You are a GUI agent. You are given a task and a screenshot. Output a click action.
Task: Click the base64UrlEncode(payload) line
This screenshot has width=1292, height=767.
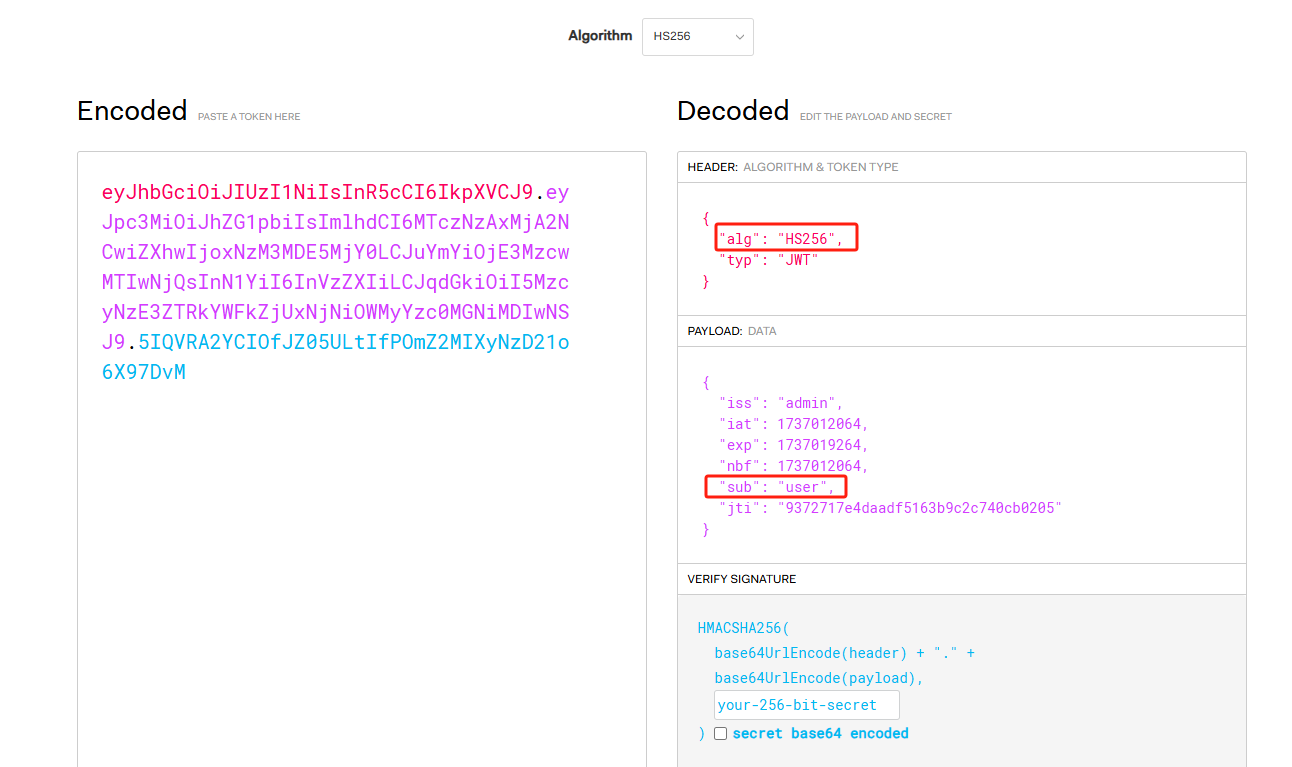[x=819, y=678]
